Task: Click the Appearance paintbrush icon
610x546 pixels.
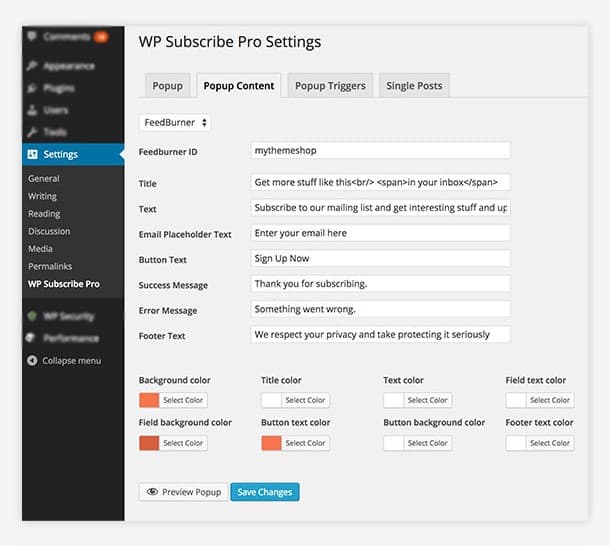Action: click(x=33, y=66)
